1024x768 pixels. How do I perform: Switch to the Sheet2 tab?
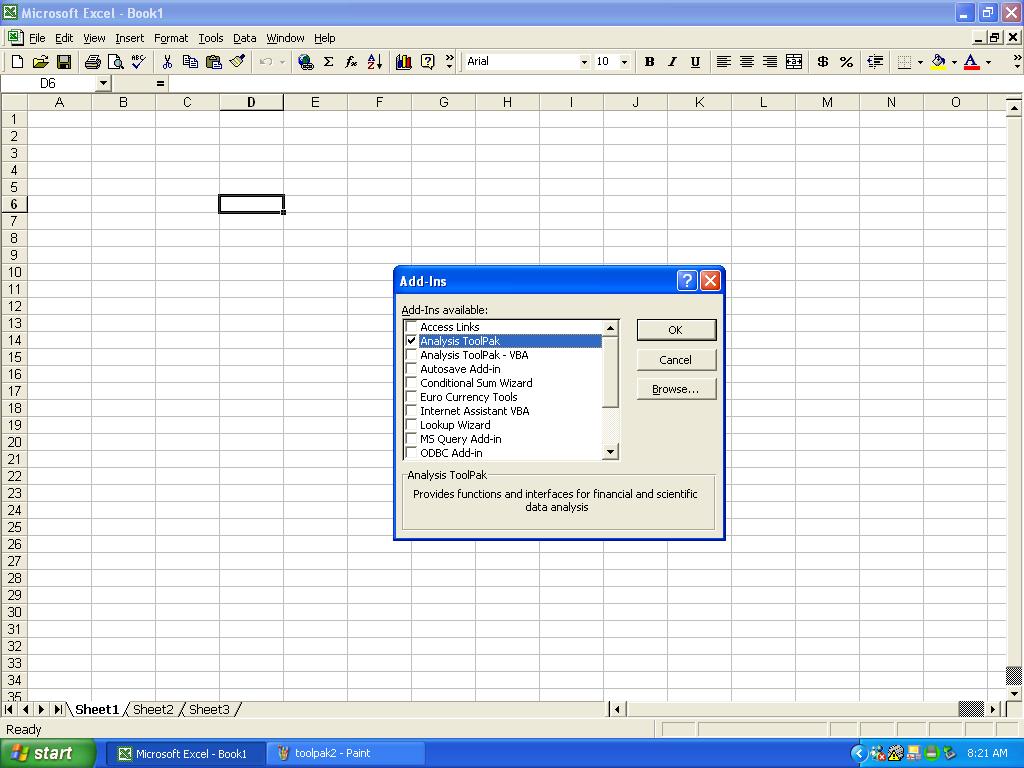153,709
